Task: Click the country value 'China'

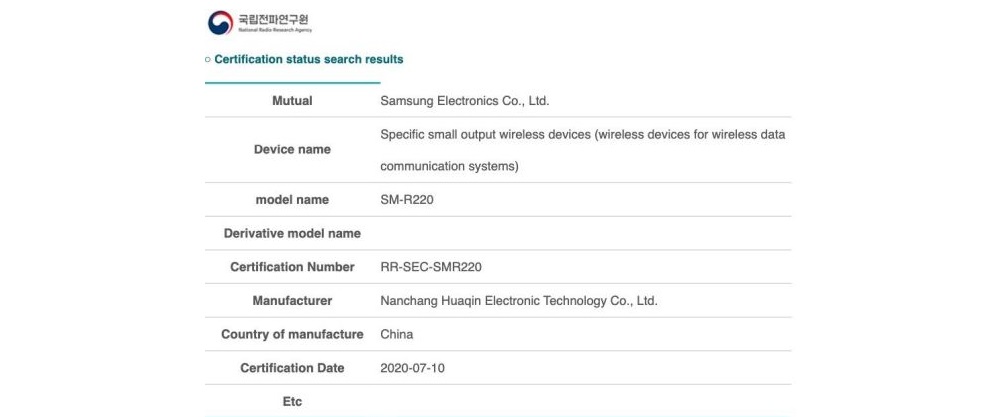Action: (x=397, y=335)
